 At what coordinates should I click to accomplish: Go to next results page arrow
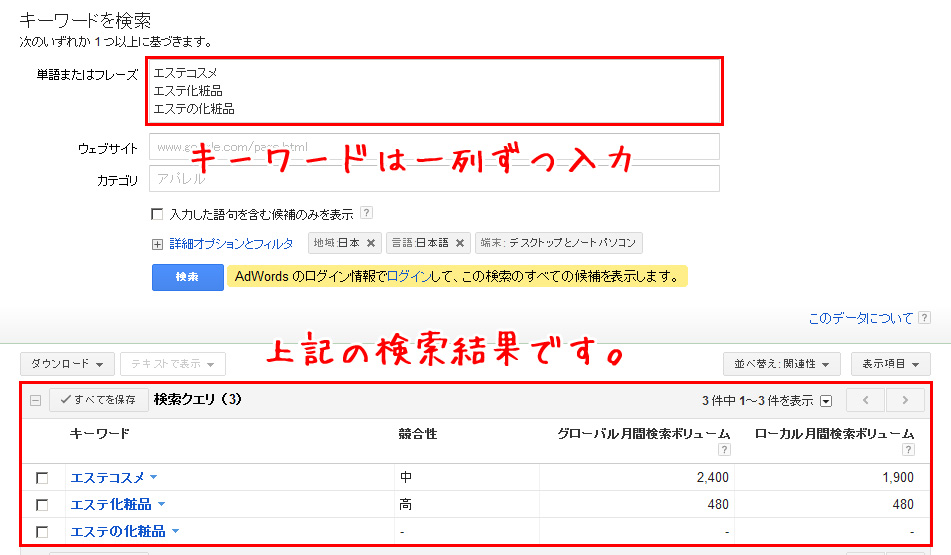[x=905, y=400]
